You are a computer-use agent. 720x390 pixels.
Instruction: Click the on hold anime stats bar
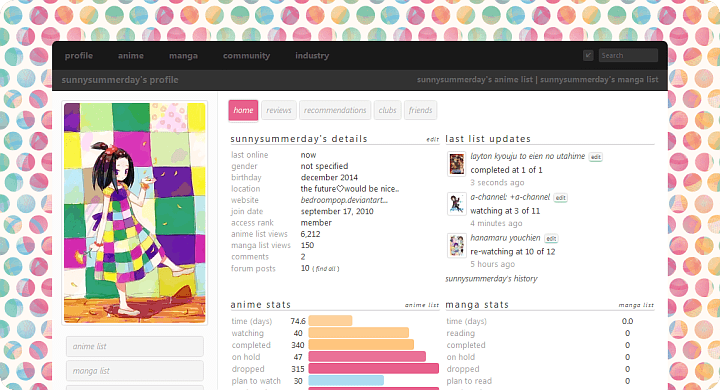[367, 356]
